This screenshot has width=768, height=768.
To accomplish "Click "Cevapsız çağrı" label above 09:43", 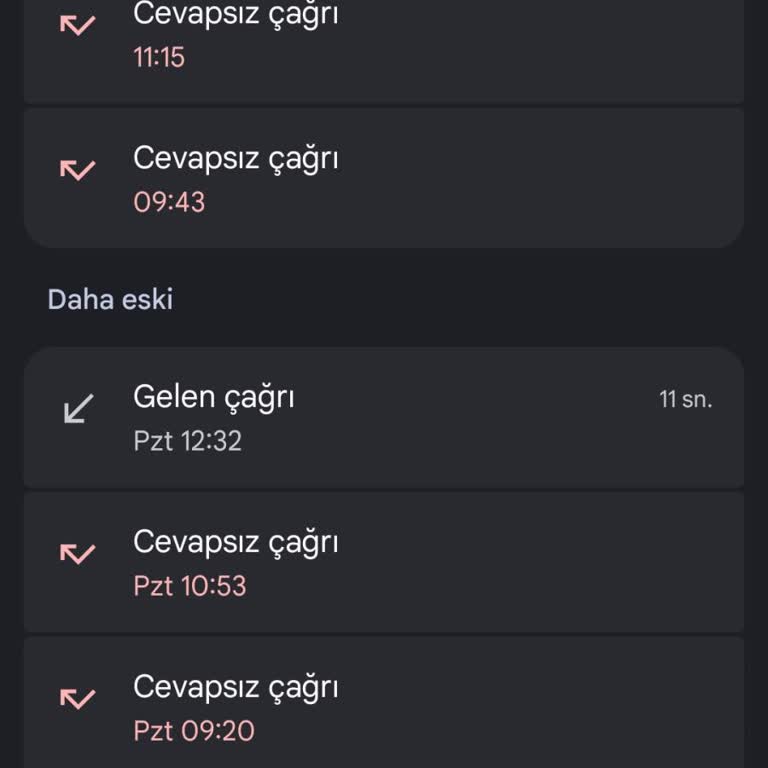I will 236,158.
